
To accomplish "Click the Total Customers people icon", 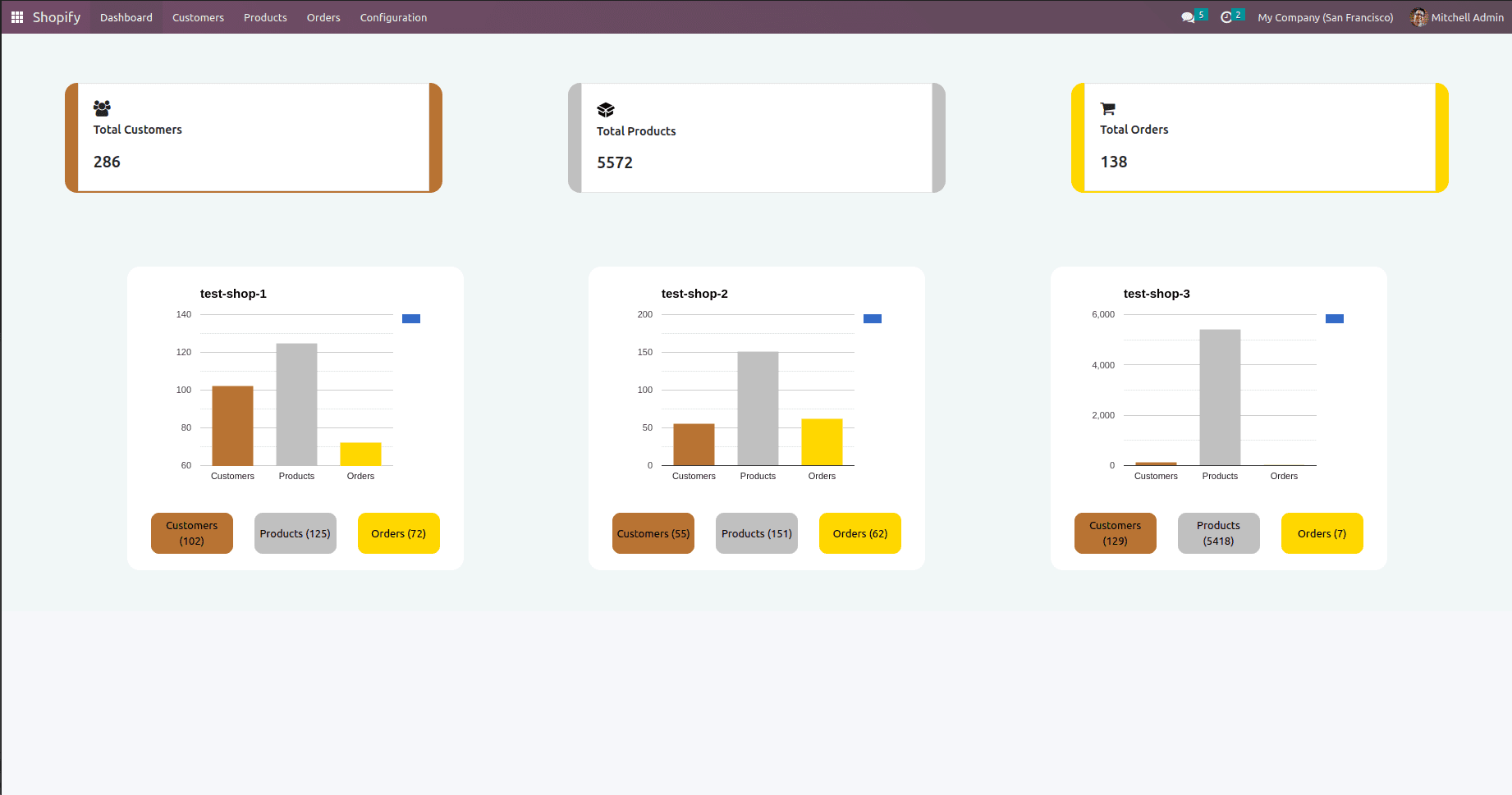I will click(x=102, y=107).
